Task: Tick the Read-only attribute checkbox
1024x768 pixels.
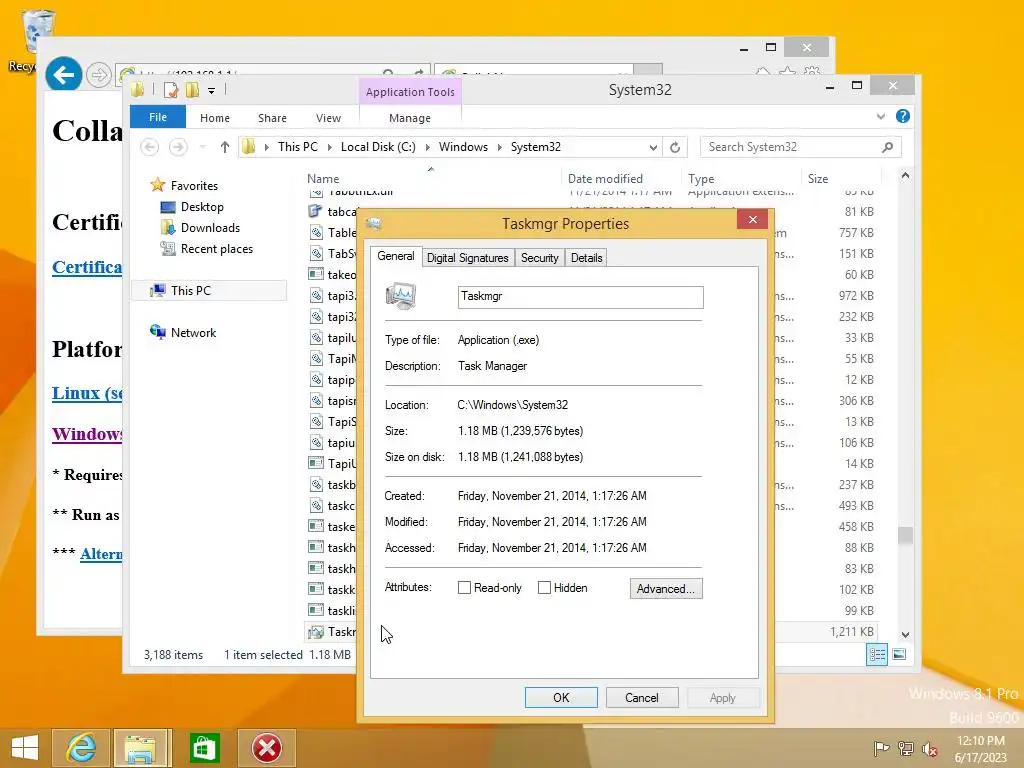Action: pos(464,588)
